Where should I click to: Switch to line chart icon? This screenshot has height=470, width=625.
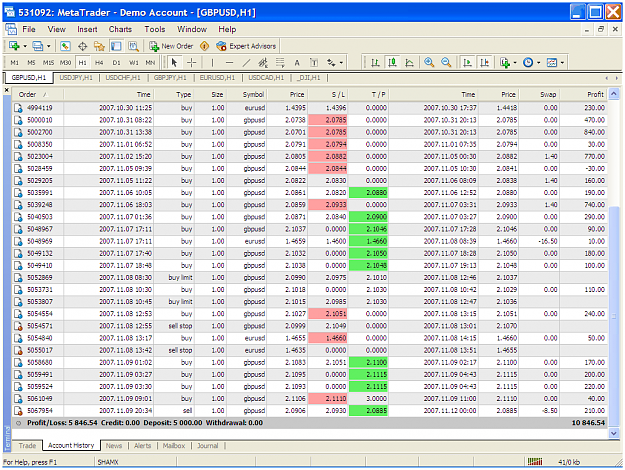click(x=409, y=63)
